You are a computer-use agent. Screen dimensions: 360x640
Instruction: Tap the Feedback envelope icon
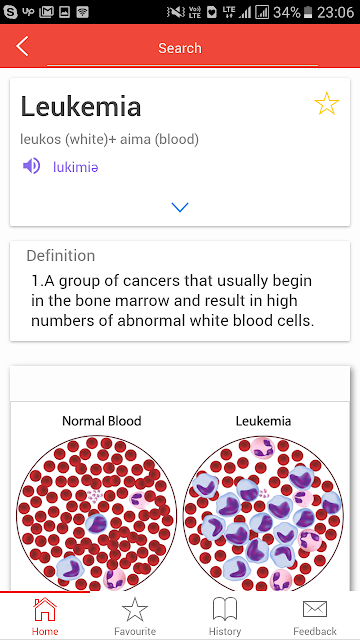pyautogui.click(x=315, y=609)
